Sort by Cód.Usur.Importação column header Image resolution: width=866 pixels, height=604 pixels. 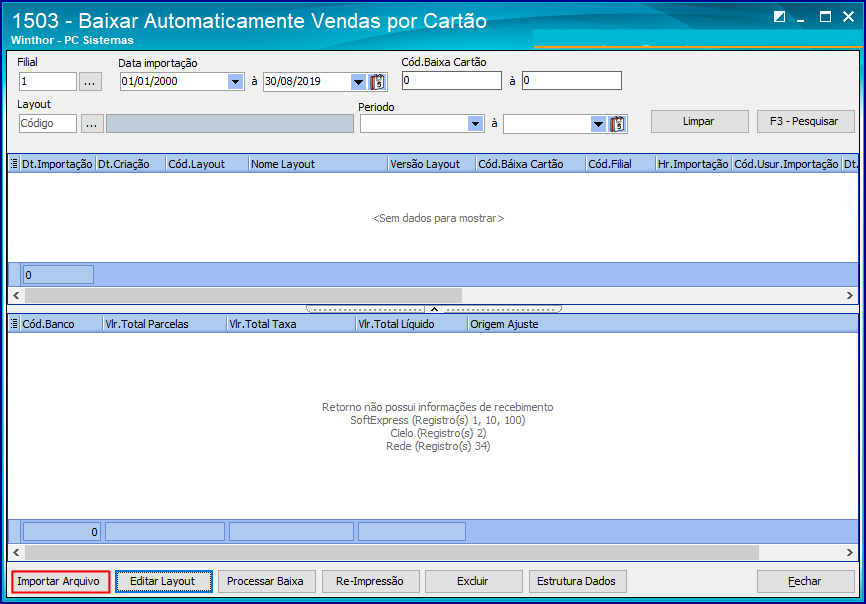tap(786, 164)
